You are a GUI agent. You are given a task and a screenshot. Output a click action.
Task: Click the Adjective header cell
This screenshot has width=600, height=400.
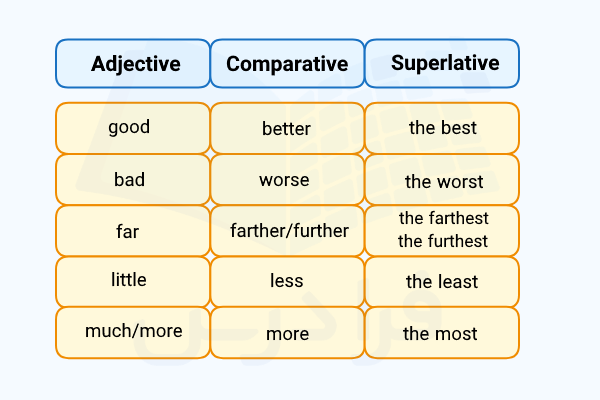click(x=133, y=64)
